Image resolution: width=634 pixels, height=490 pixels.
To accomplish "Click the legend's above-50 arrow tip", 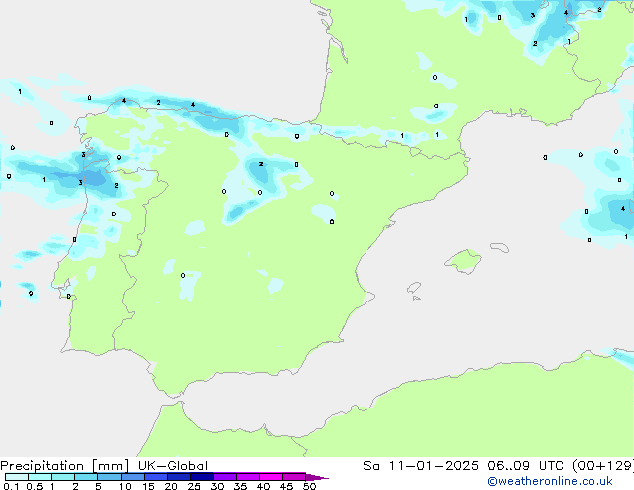I will click(x=317, y=477).
